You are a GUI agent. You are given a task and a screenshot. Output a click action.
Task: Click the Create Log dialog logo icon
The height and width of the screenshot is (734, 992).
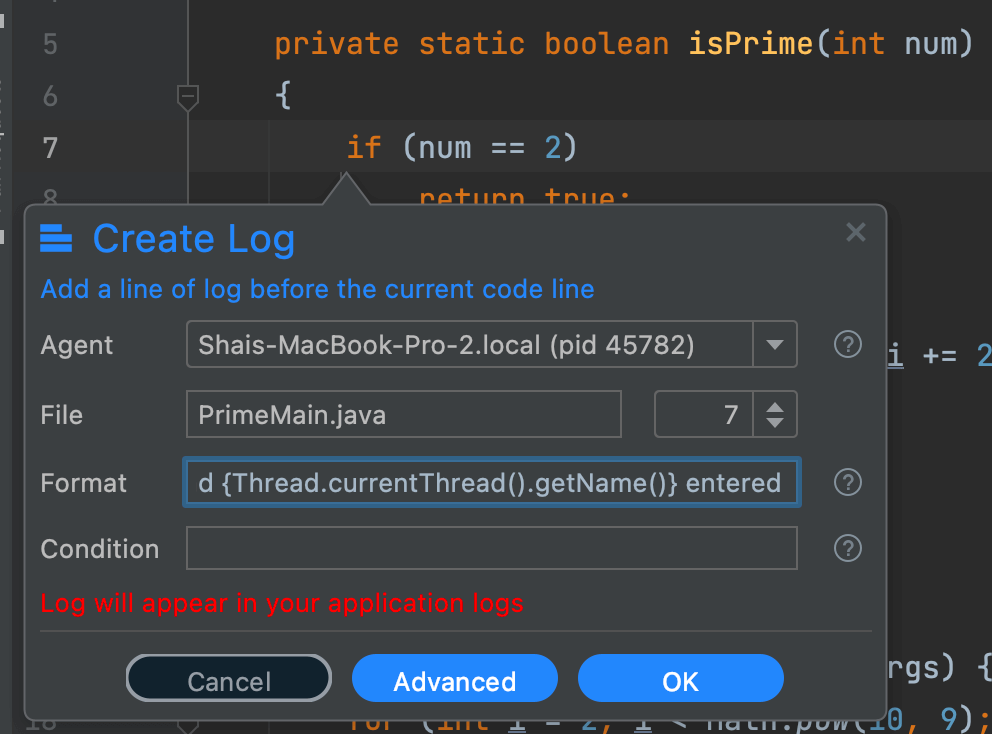pyautogui.click(x=56, y=238)
